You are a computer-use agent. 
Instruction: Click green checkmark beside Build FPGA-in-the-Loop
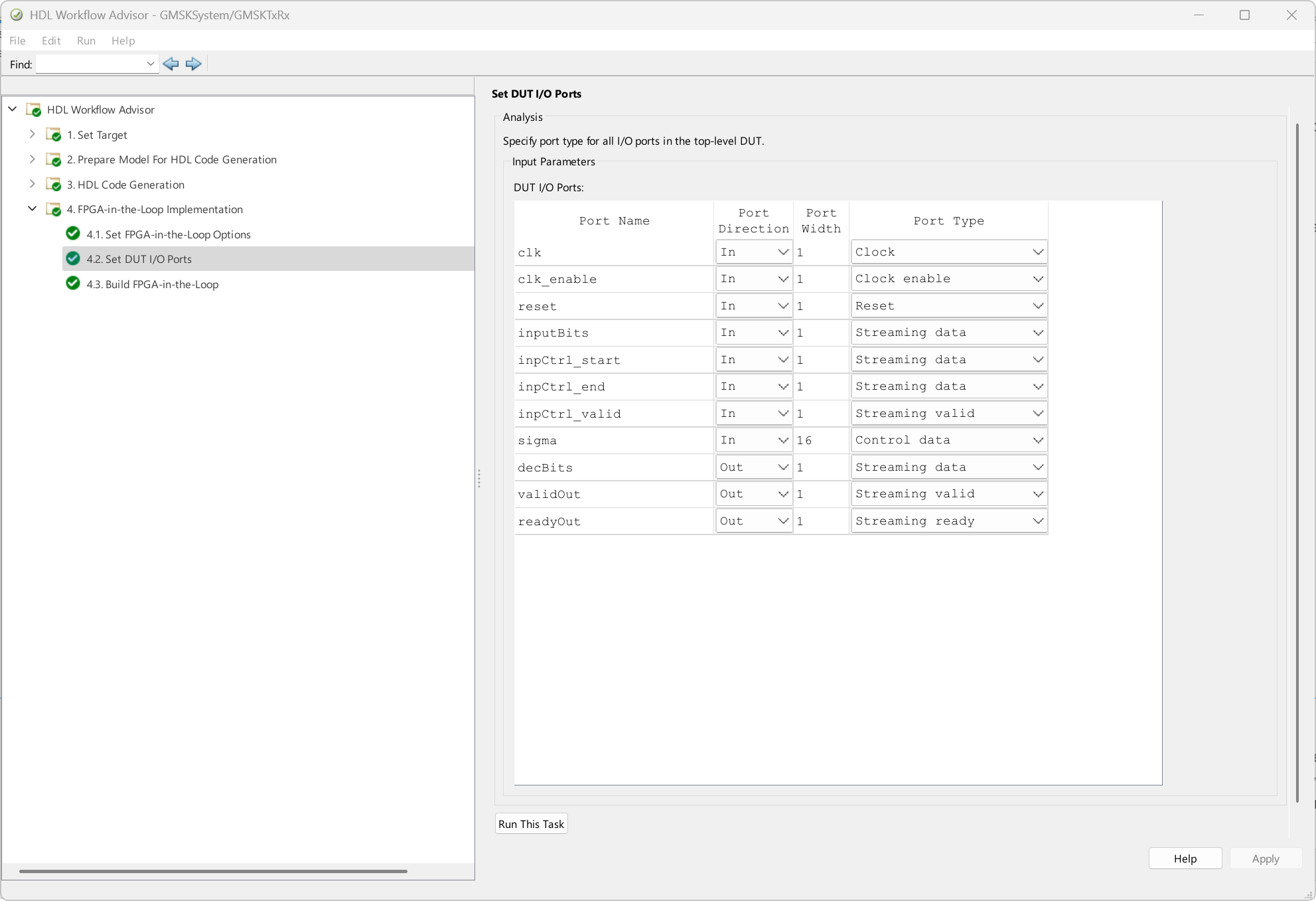pos(73,284)
